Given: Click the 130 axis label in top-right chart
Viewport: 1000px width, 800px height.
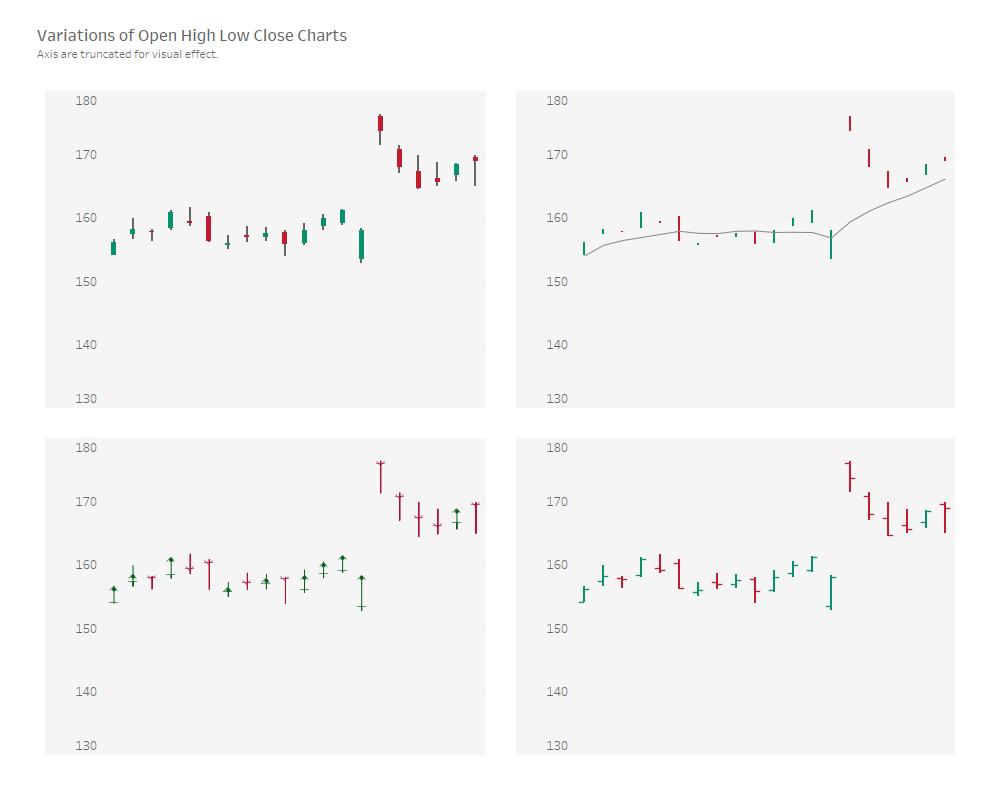Looking at the screenshot, I should coord(556,399).
